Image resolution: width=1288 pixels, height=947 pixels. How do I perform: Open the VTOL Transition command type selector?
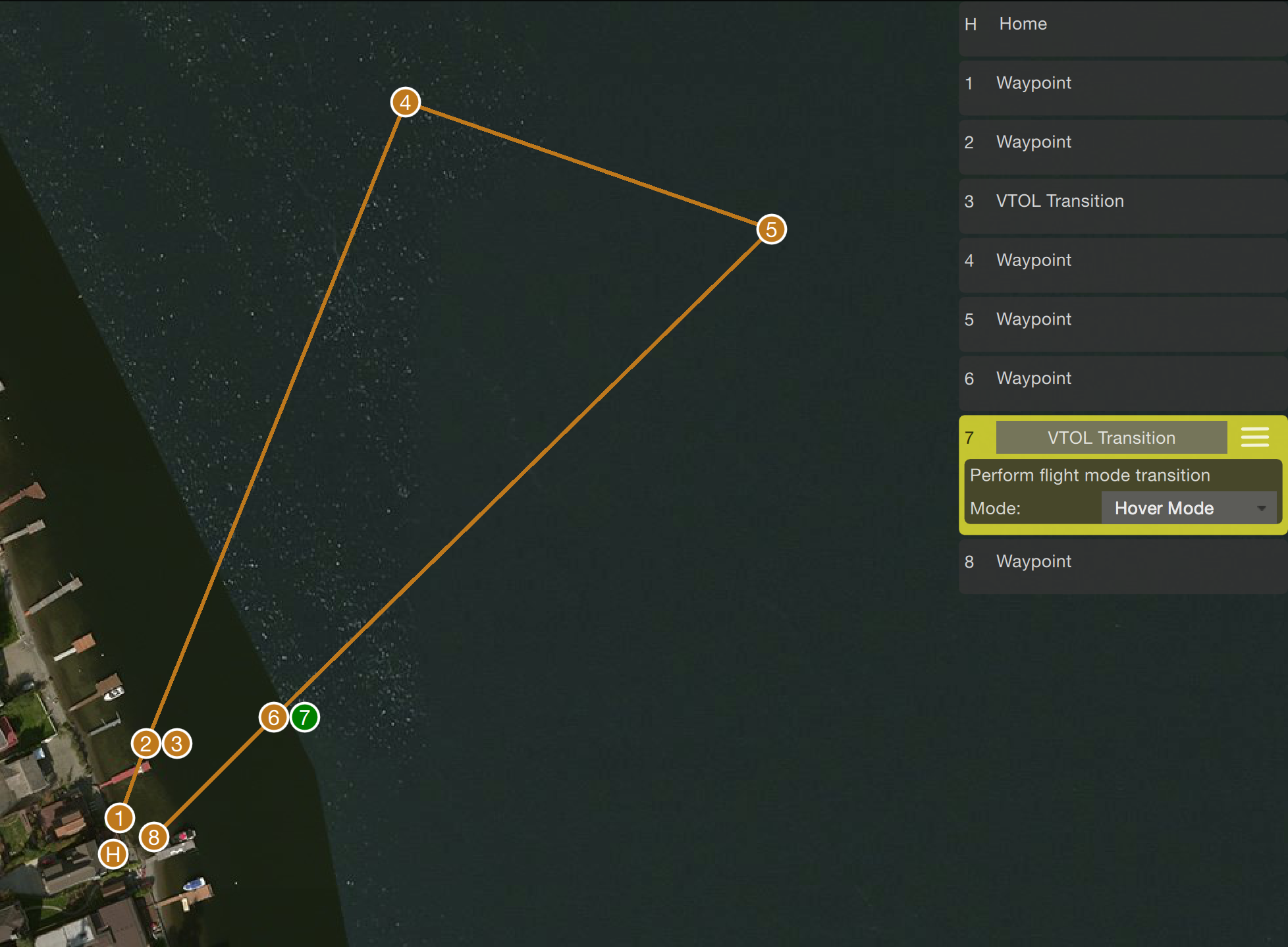1111,437
